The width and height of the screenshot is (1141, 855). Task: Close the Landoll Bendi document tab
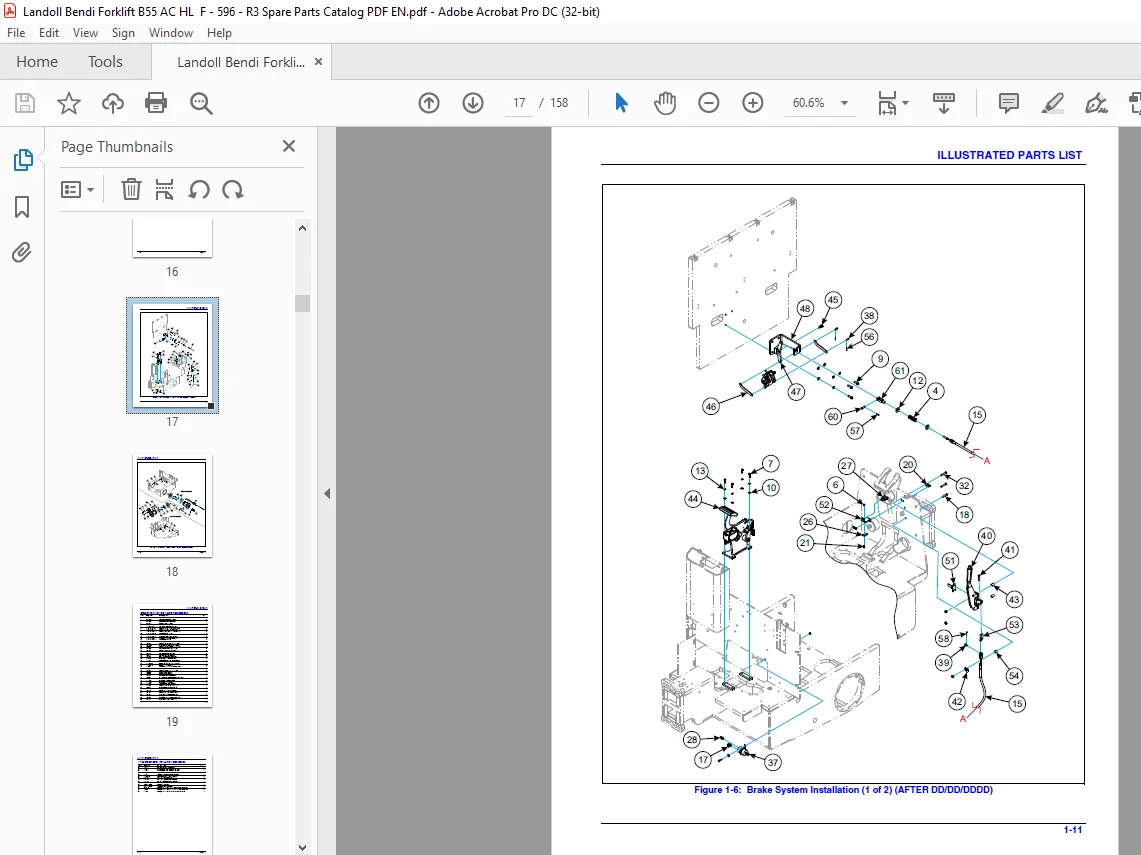pyautogui.click(x=318, y=62)
